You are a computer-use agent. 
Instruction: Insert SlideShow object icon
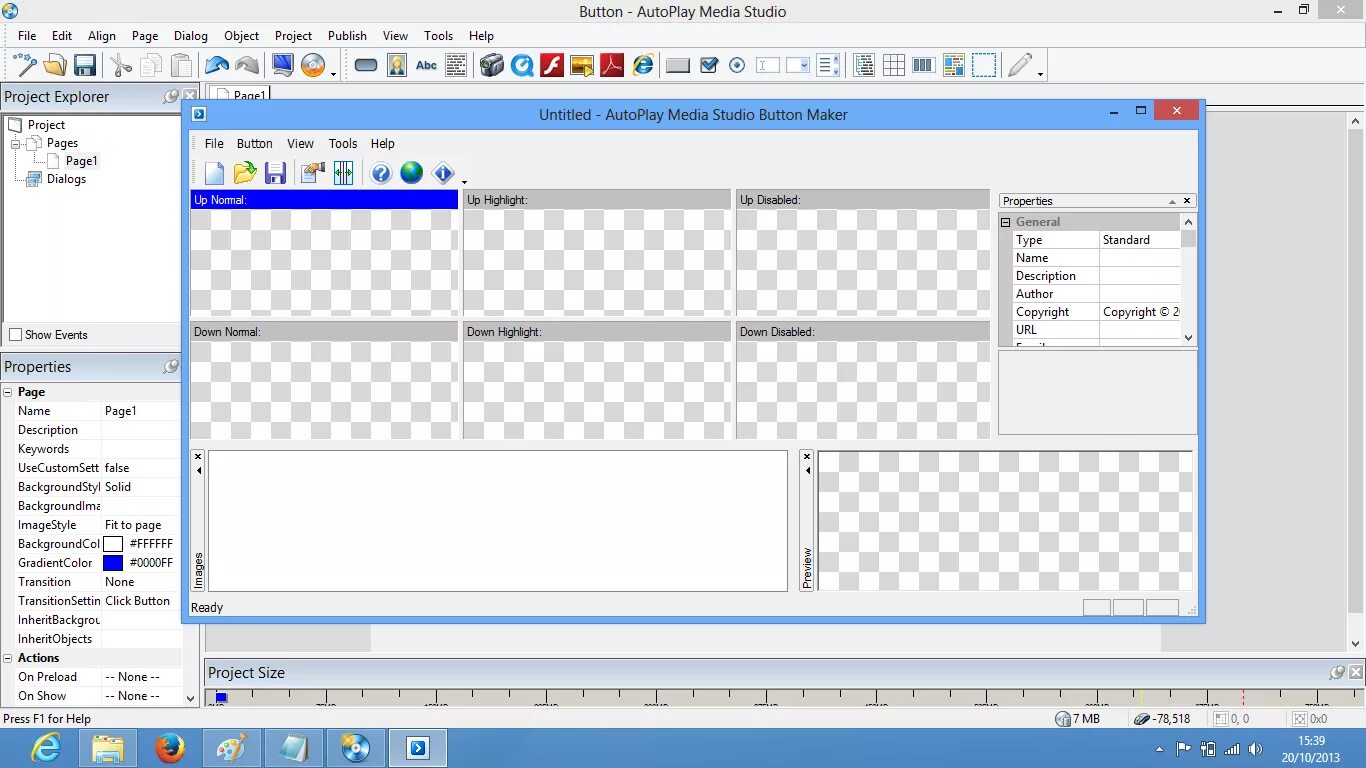[582, 66]
